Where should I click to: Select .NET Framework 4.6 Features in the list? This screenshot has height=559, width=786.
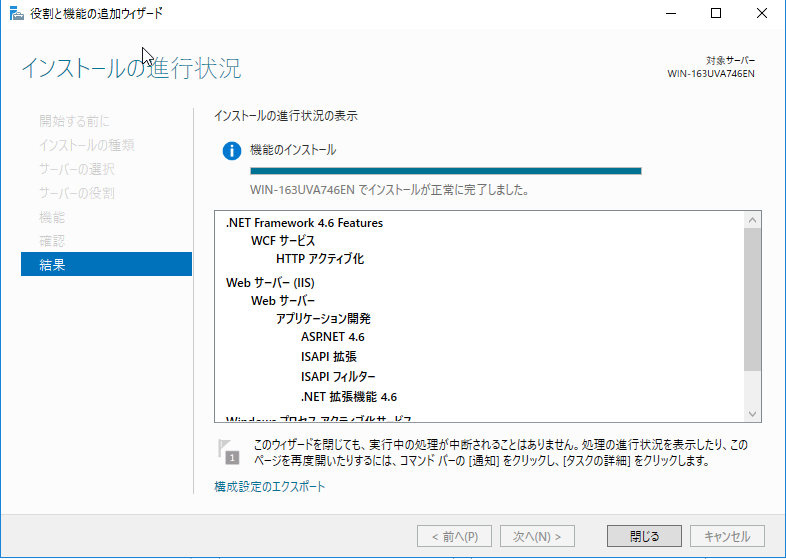coord(304,223)
